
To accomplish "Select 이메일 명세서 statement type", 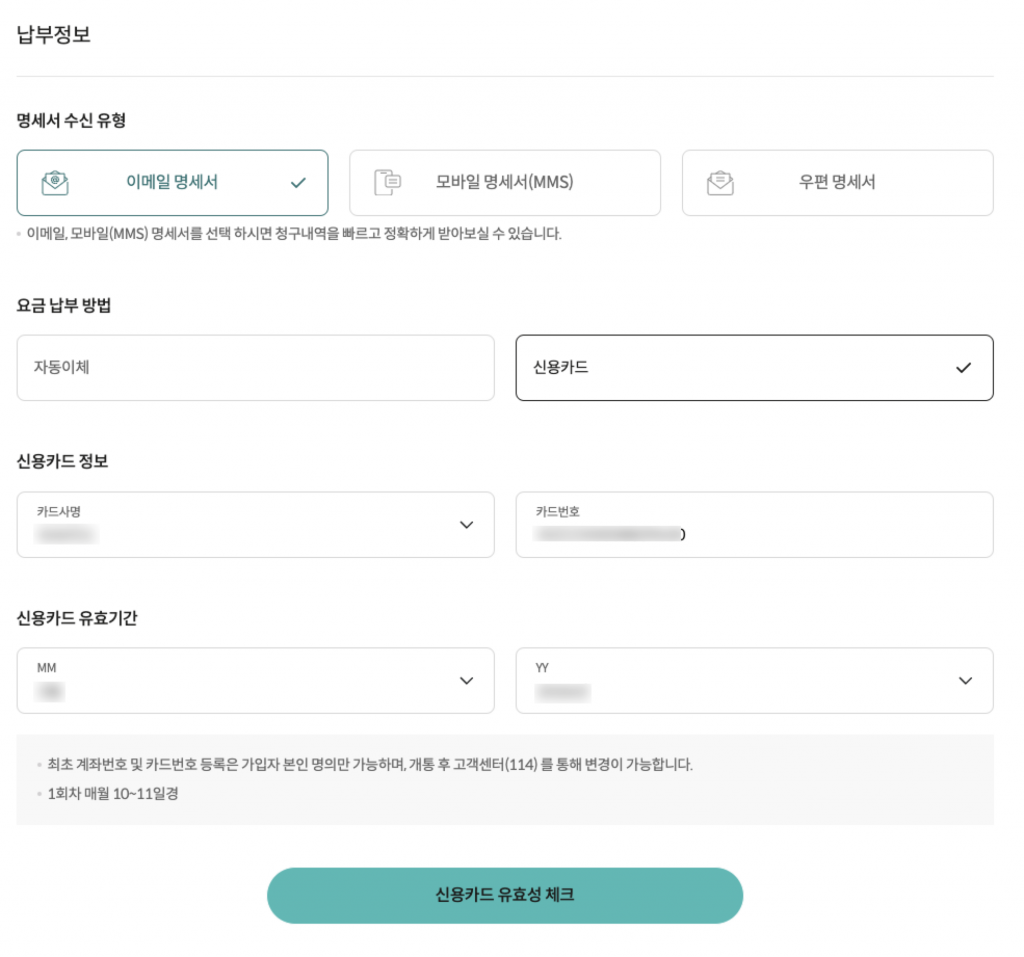I will (172, 183).
